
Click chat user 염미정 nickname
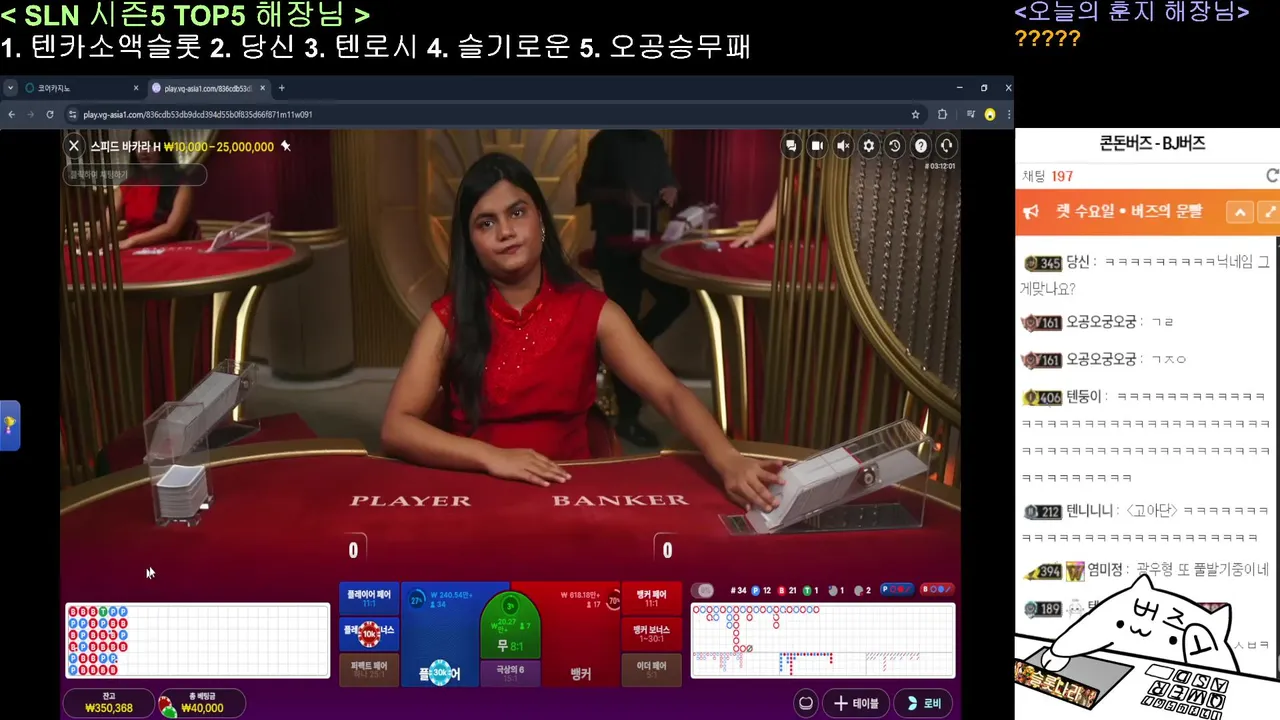(1105, 570)
